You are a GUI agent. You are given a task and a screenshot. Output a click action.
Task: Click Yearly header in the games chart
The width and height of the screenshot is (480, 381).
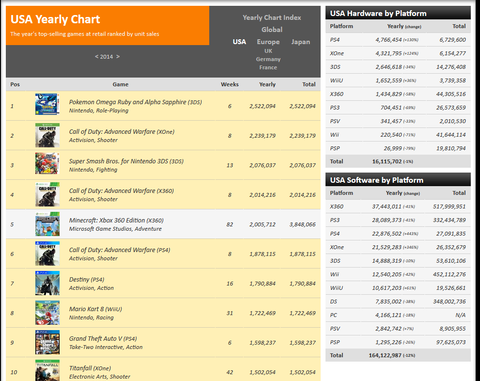[267, 85]
